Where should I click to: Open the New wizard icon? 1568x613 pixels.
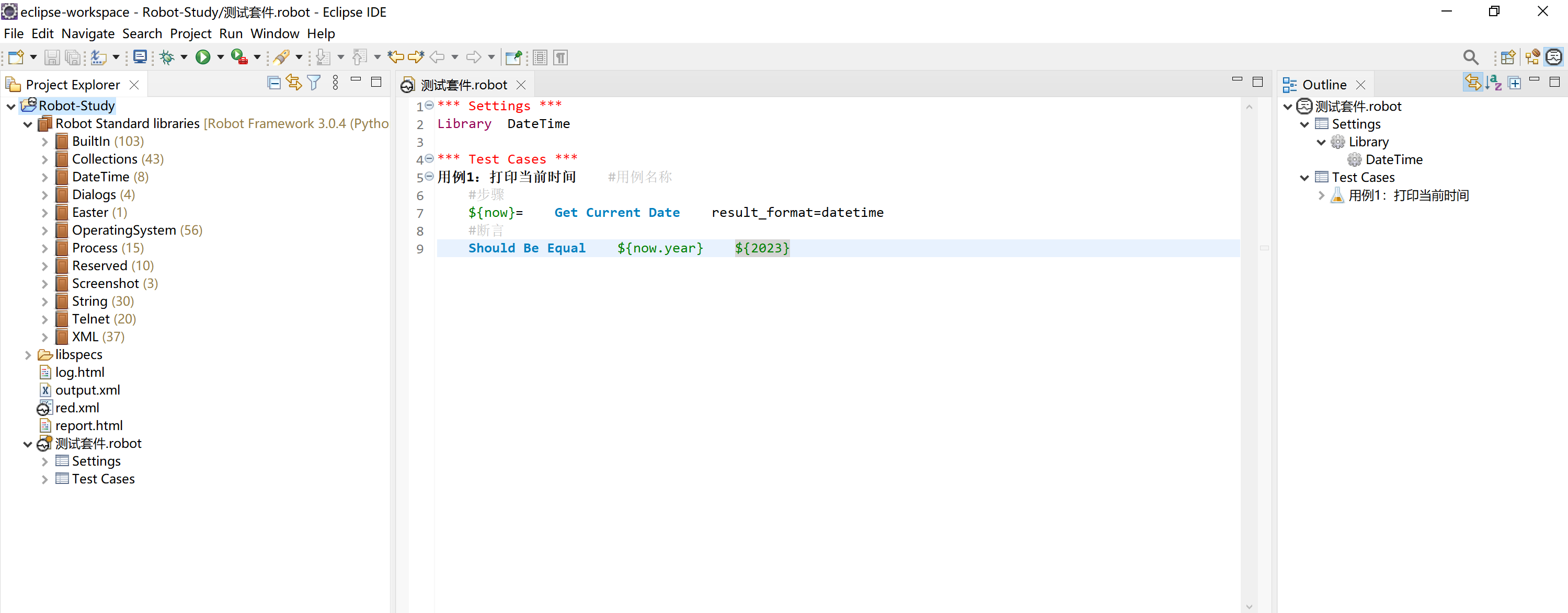click(x=16, y=57)
